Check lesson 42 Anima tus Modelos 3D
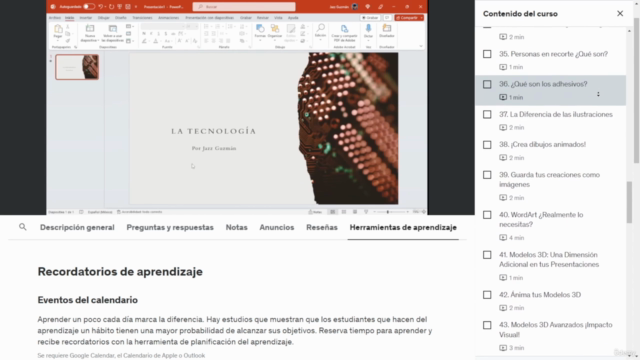 pyautogui.click(x=487, y=295)
